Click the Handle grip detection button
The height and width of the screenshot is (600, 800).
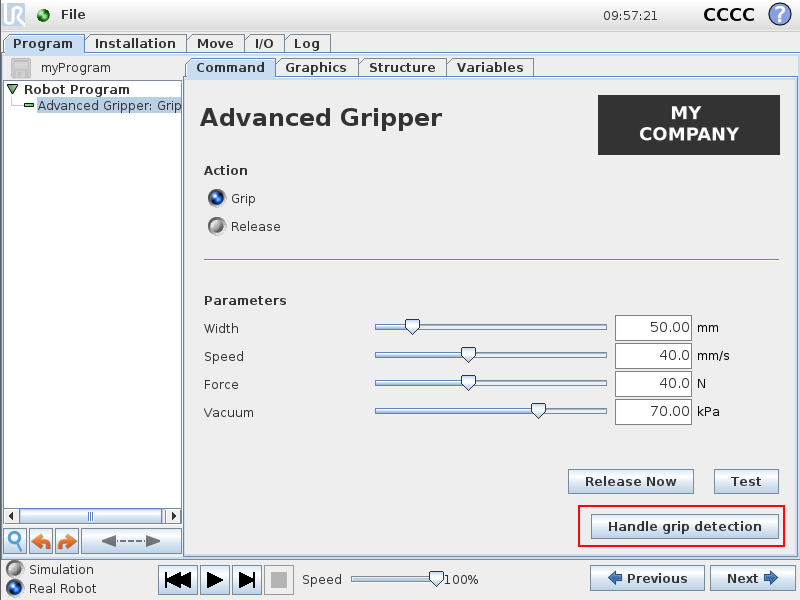coord(685,527)
